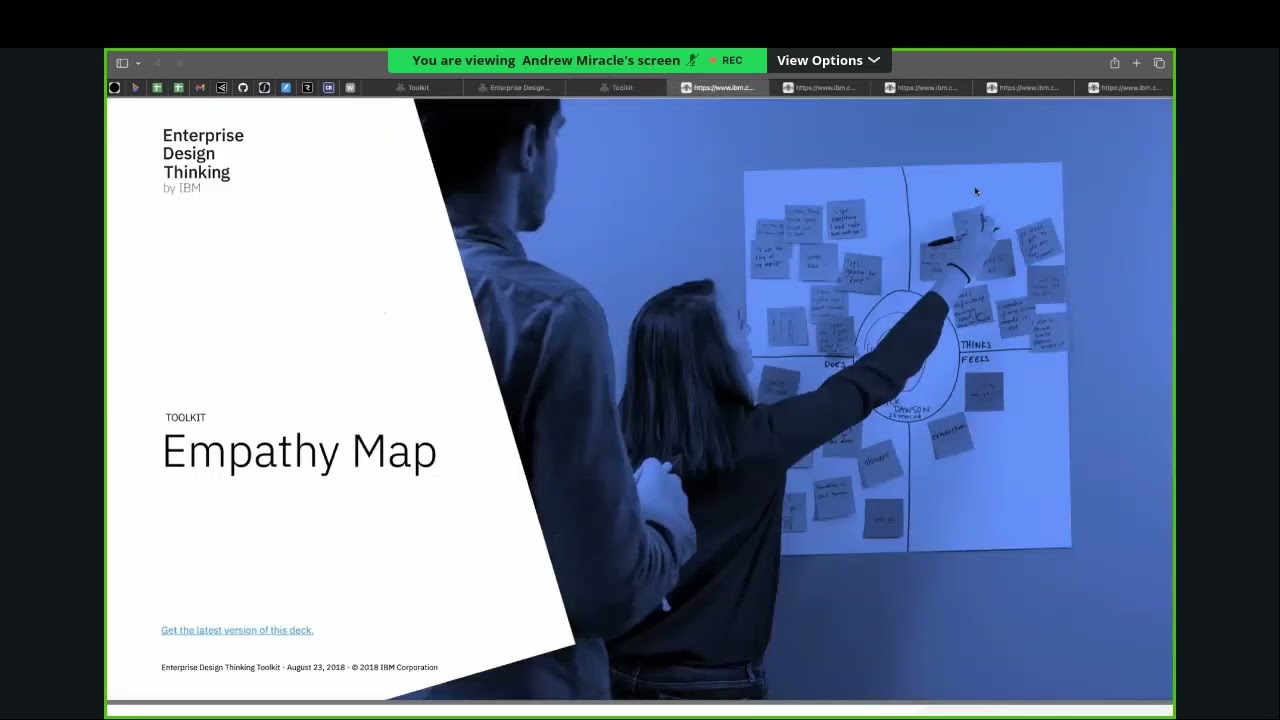This screenshot has height=720, width=1280.
Task: Open the black R pinned tab
Action: (307, 88)
